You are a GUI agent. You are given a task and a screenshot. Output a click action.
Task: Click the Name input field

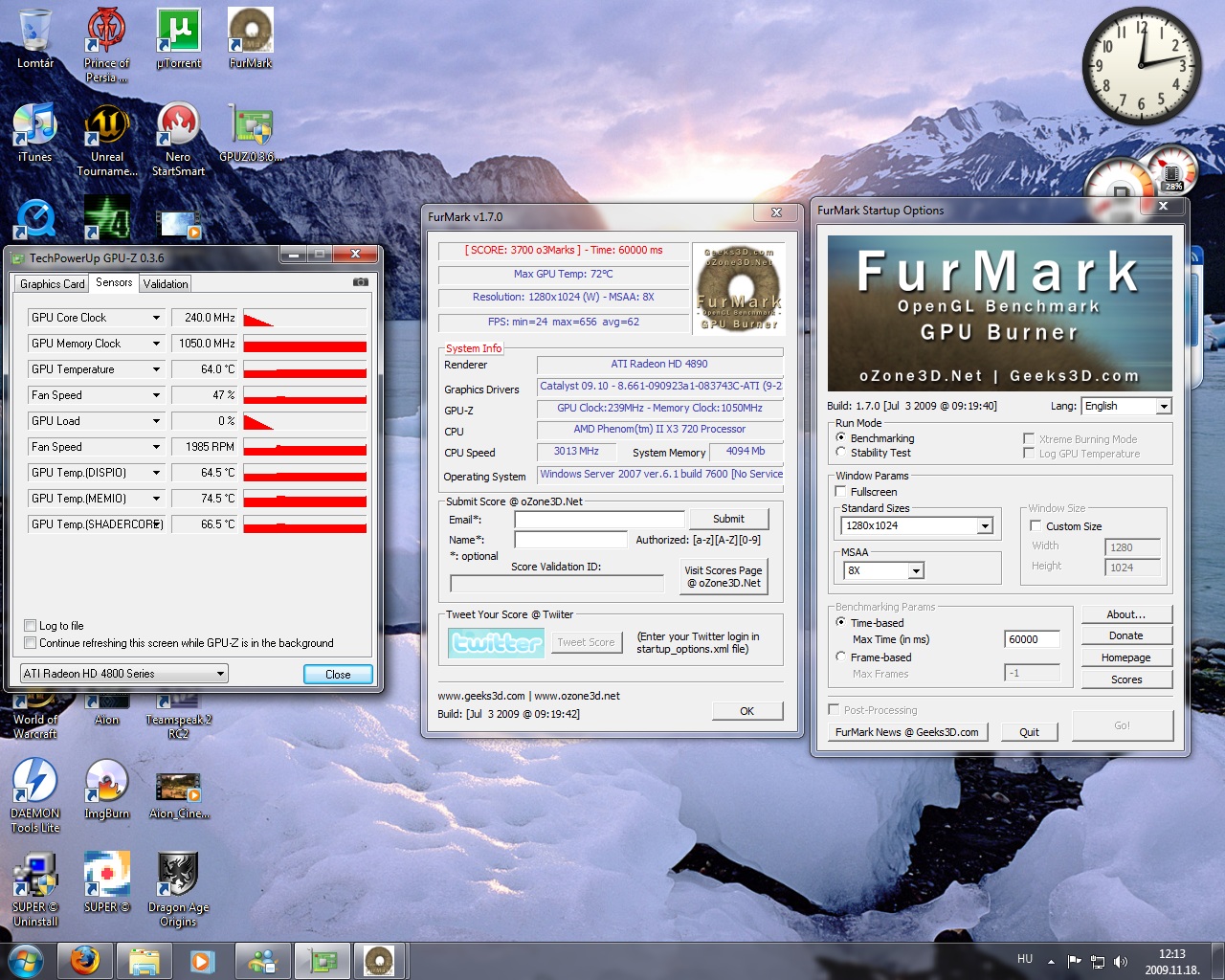coord(570,540)
